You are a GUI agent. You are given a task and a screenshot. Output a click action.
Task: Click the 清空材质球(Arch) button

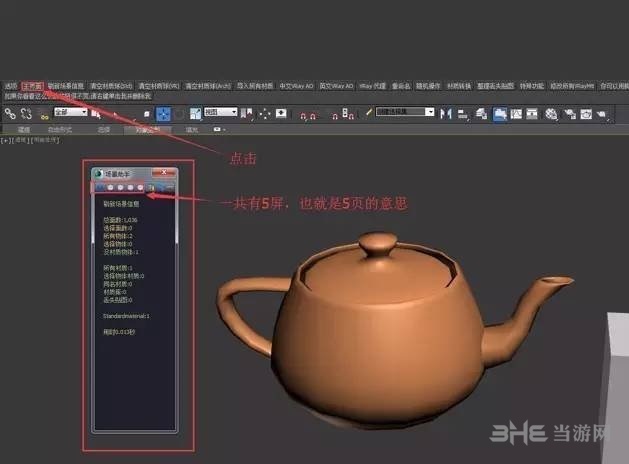[208, 86]
